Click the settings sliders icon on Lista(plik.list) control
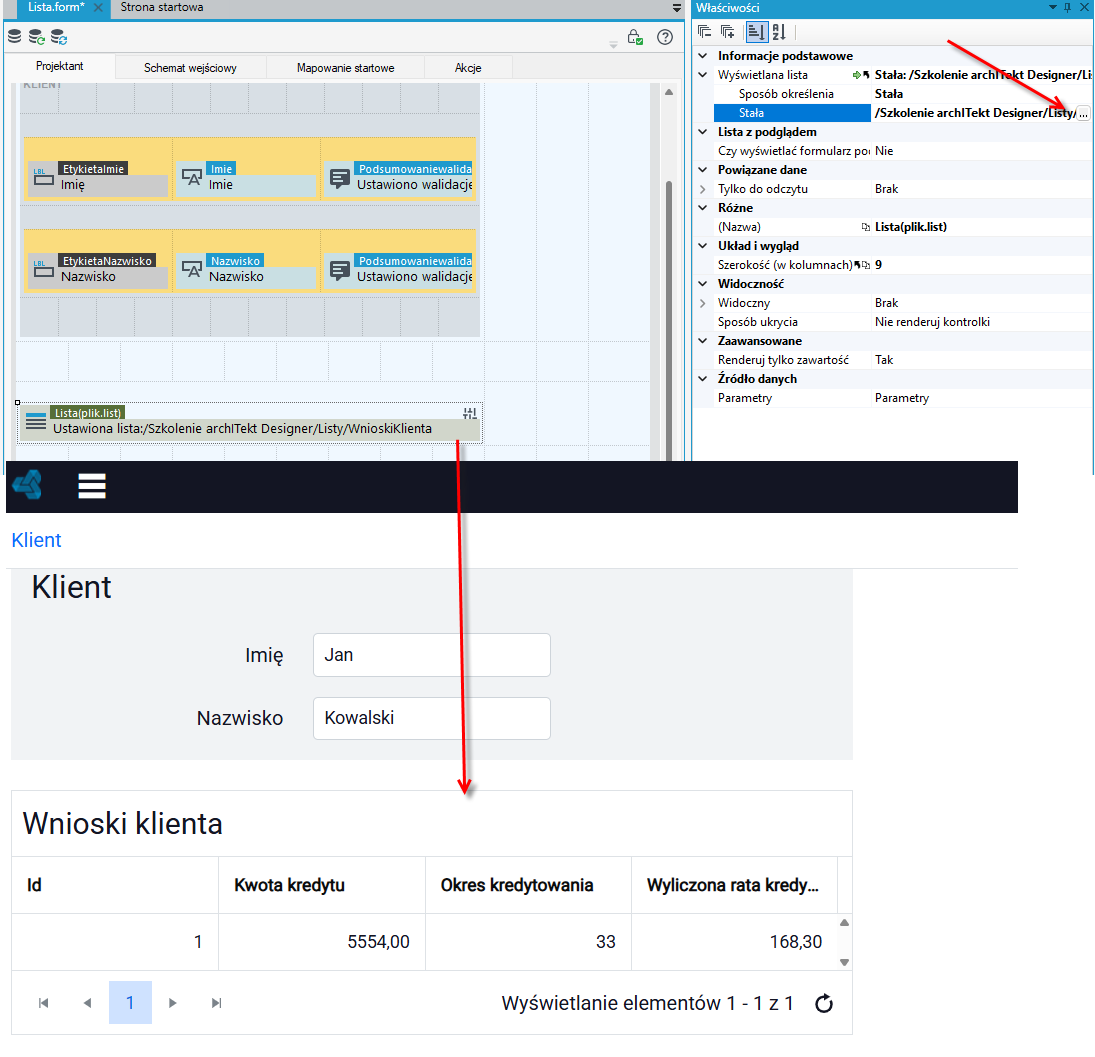This screenshot has width=1095, height=1057. (x=469, y=413)
